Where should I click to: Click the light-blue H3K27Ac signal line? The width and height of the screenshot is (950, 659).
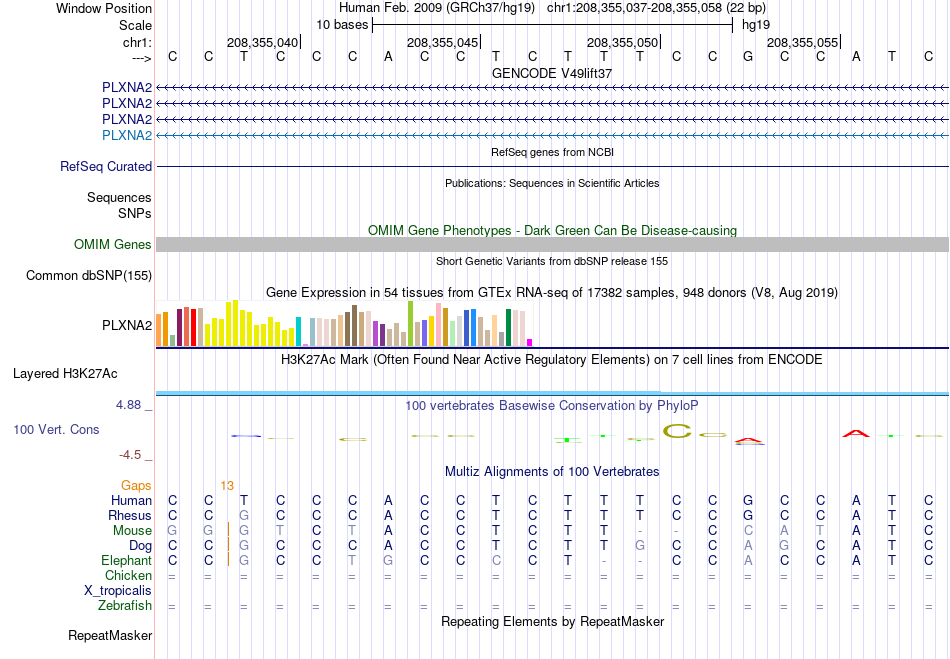552,393
